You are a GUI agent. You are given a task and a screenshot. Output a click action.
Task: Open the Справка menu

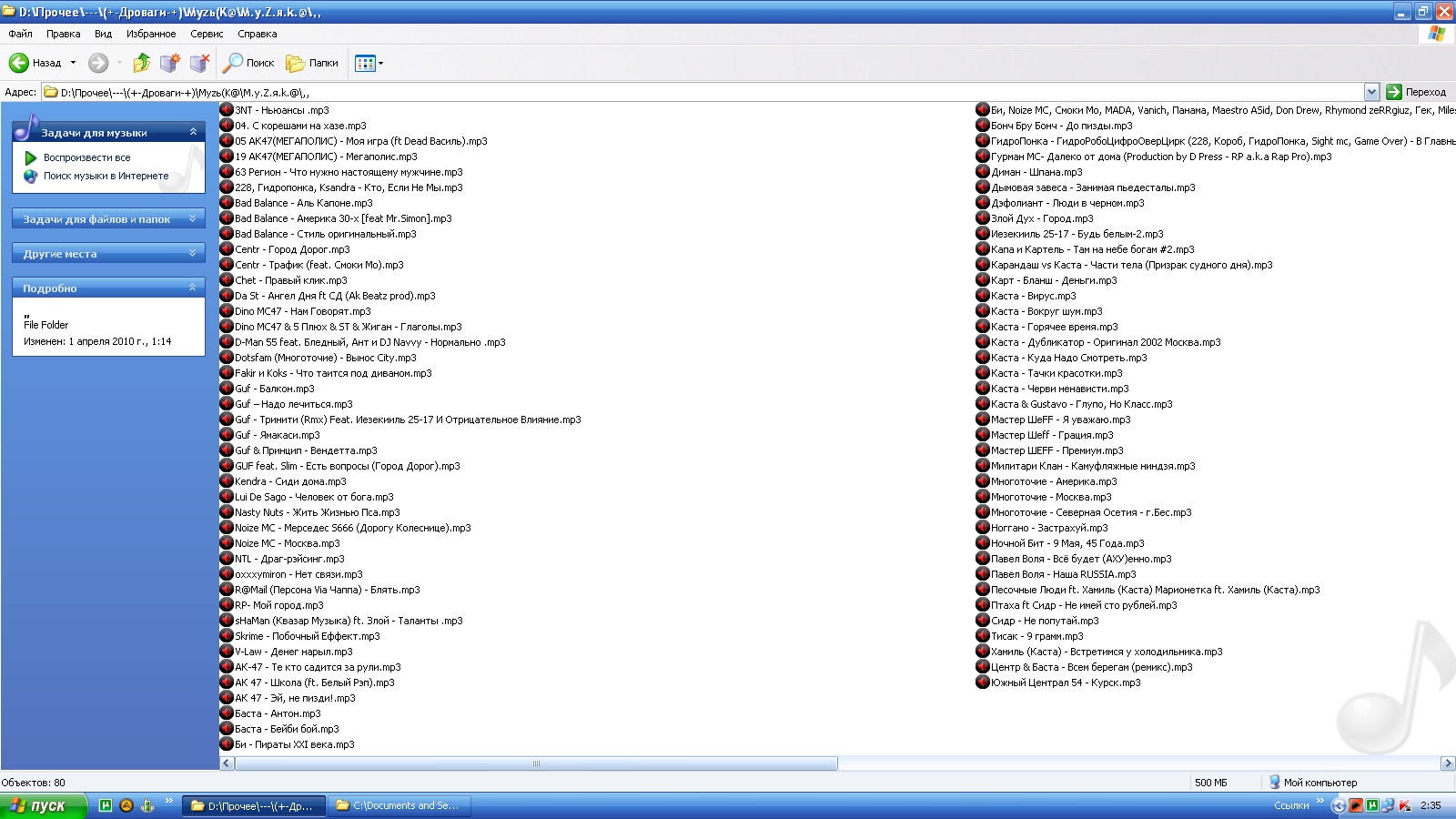[257, 34]
